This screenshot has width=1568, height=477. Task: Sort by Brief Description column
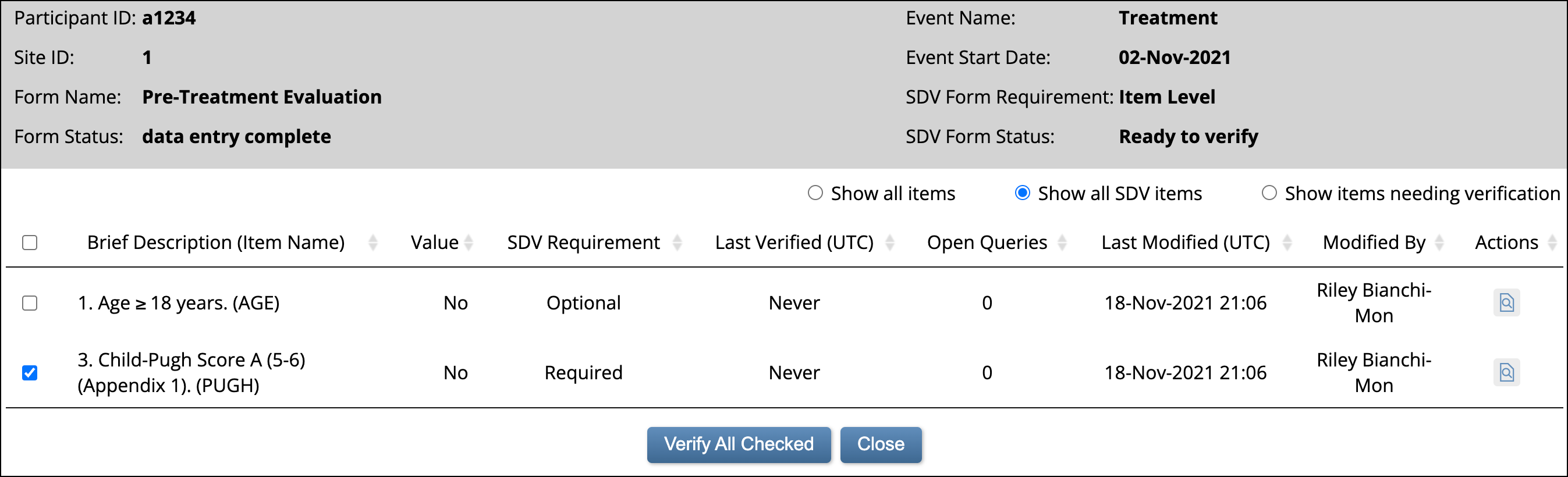click(373, 242)
